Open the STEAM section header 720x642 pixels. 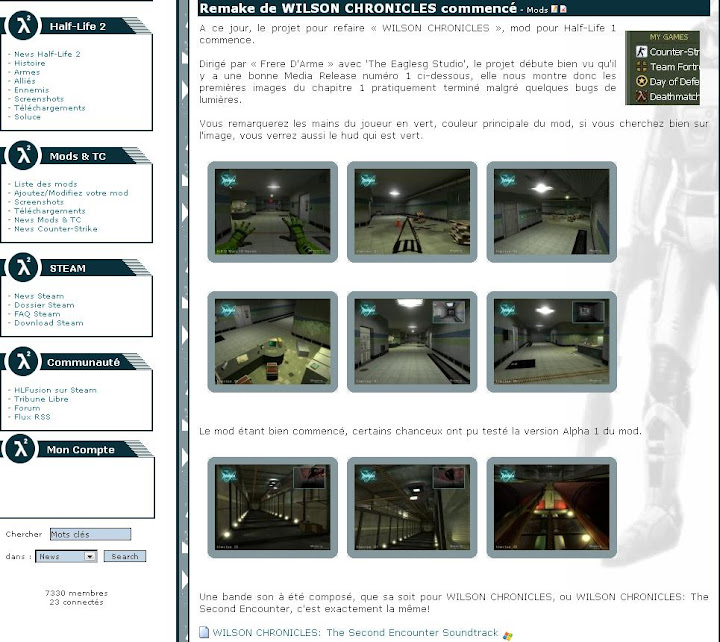coord(68,268)
